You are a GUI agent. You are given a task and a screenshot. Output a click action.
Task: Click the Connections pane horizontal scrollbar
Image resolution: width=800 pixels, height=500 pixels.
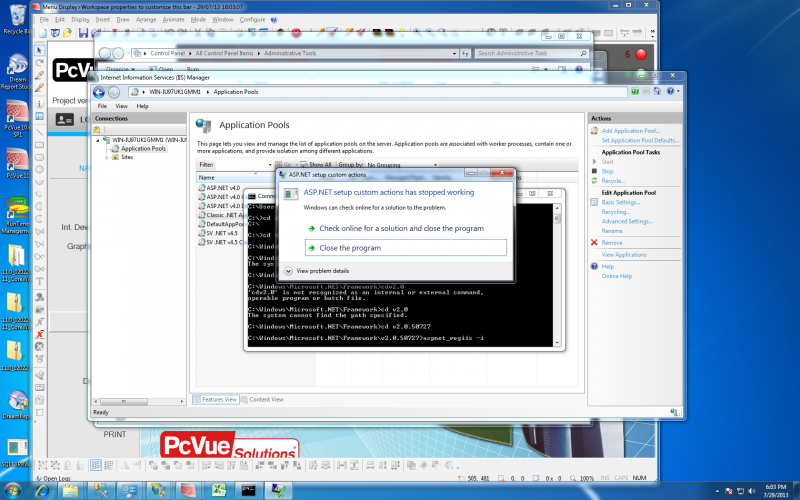(138, 402)
